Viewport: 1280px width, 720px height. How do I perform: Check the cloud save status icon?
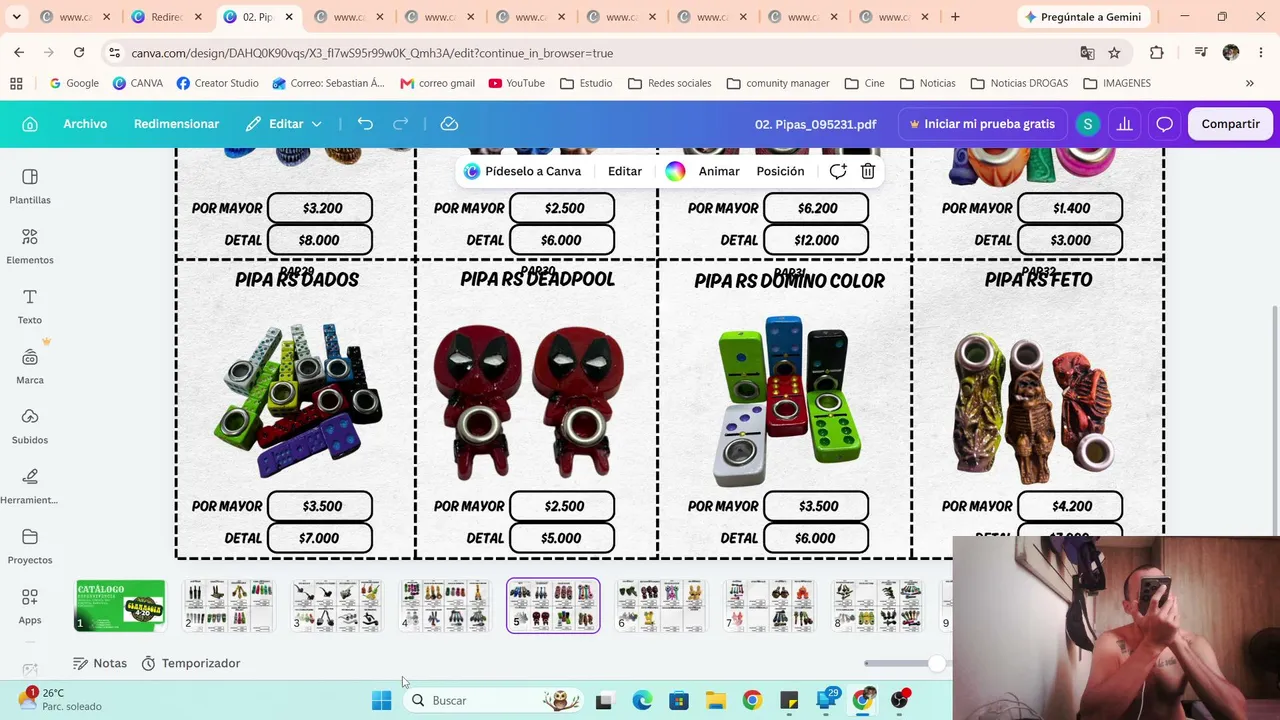(449, 124)
